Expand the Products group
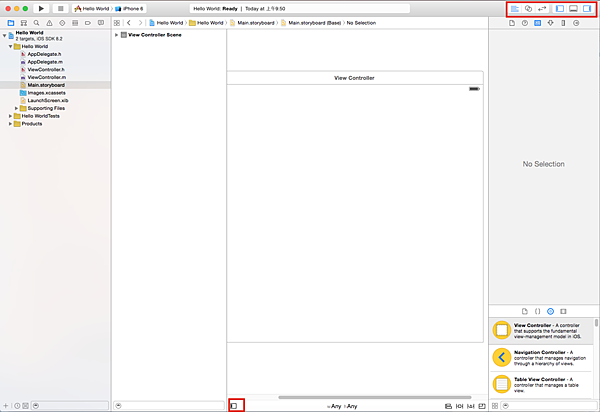600x412 pixels. point(11,124)
